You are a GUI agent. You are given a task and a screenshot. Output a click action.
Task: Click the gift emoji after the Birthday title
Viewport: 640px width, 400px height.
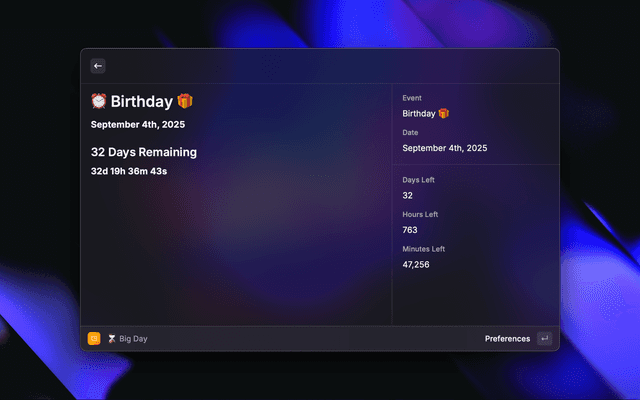[184, 101]
